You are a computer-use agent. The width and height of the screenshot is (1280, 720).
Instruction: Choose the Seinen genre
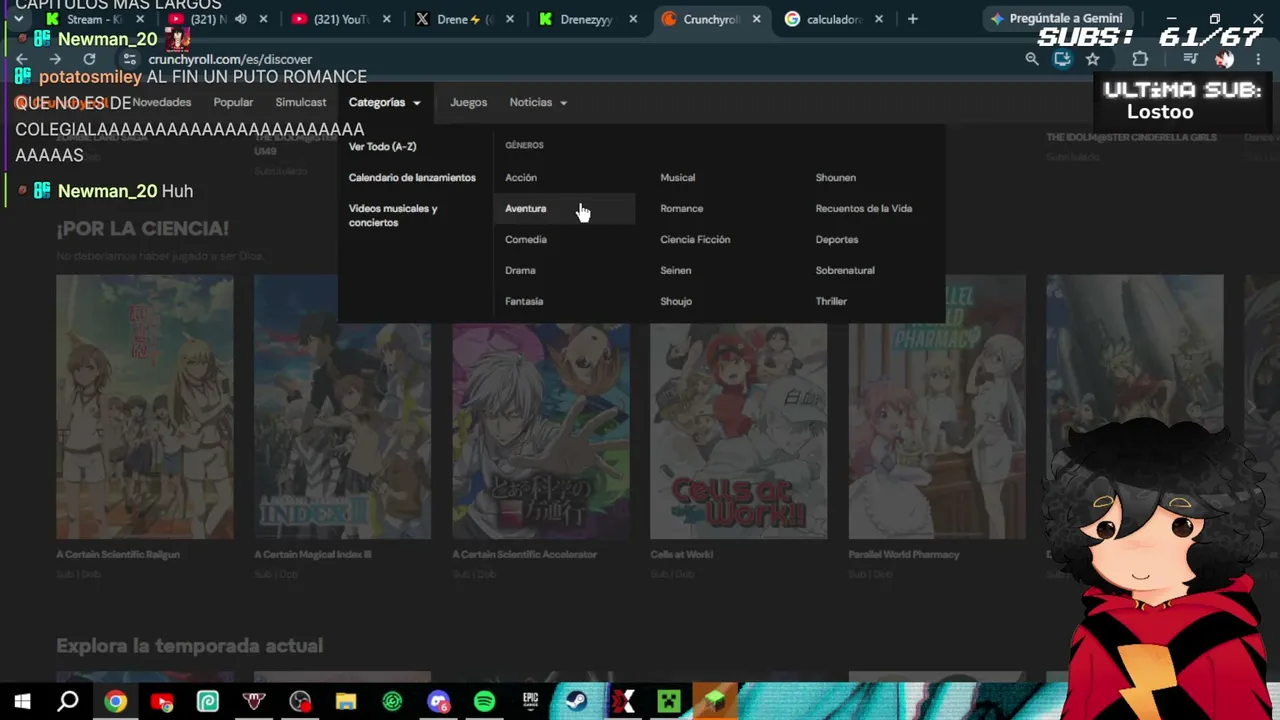[675, 270]
